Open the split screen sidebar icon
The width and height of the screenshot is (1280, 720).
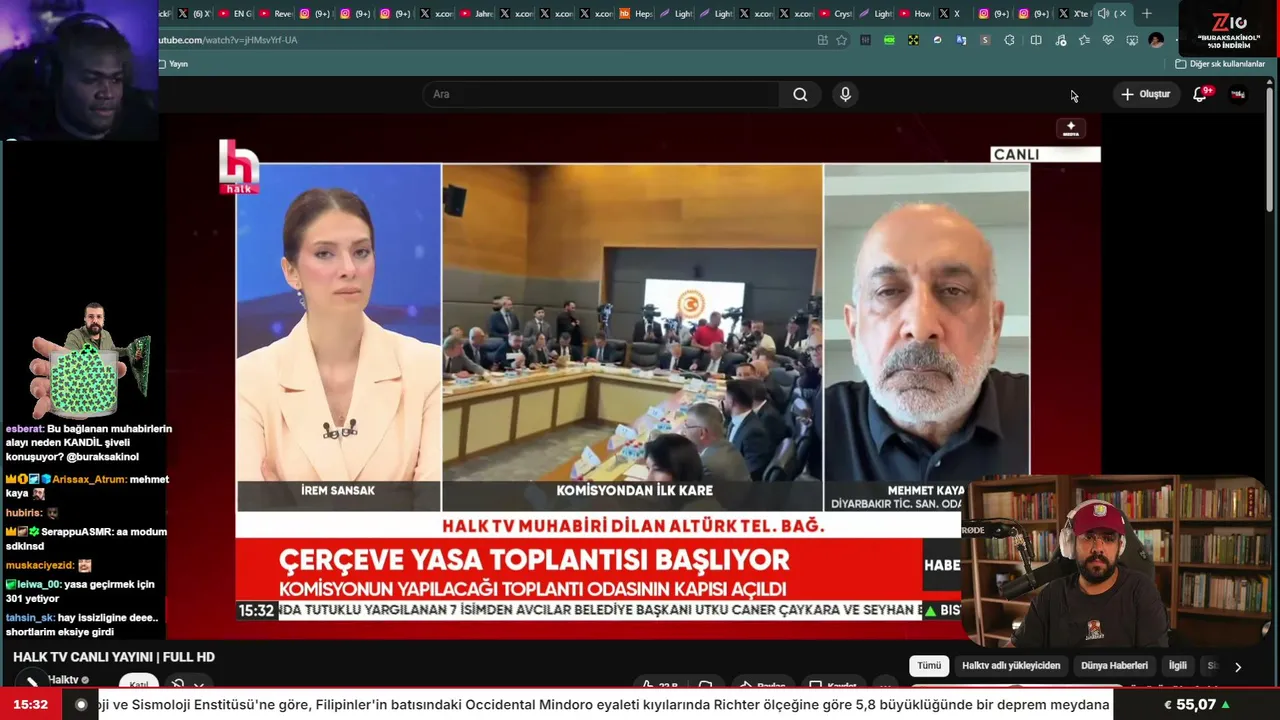1036,40
